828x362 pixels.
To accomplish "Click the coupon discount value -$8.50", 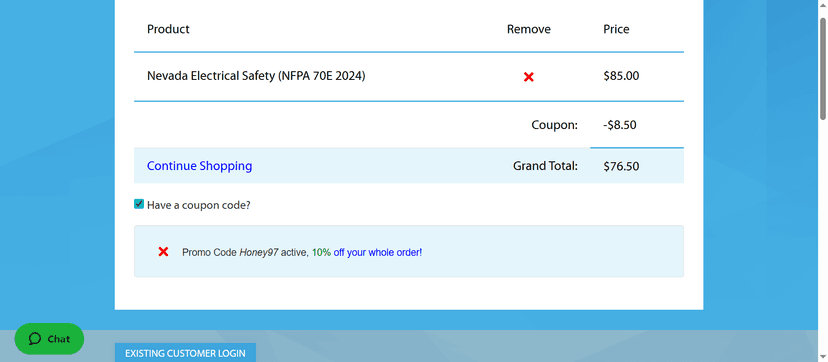I will point(619,125).
